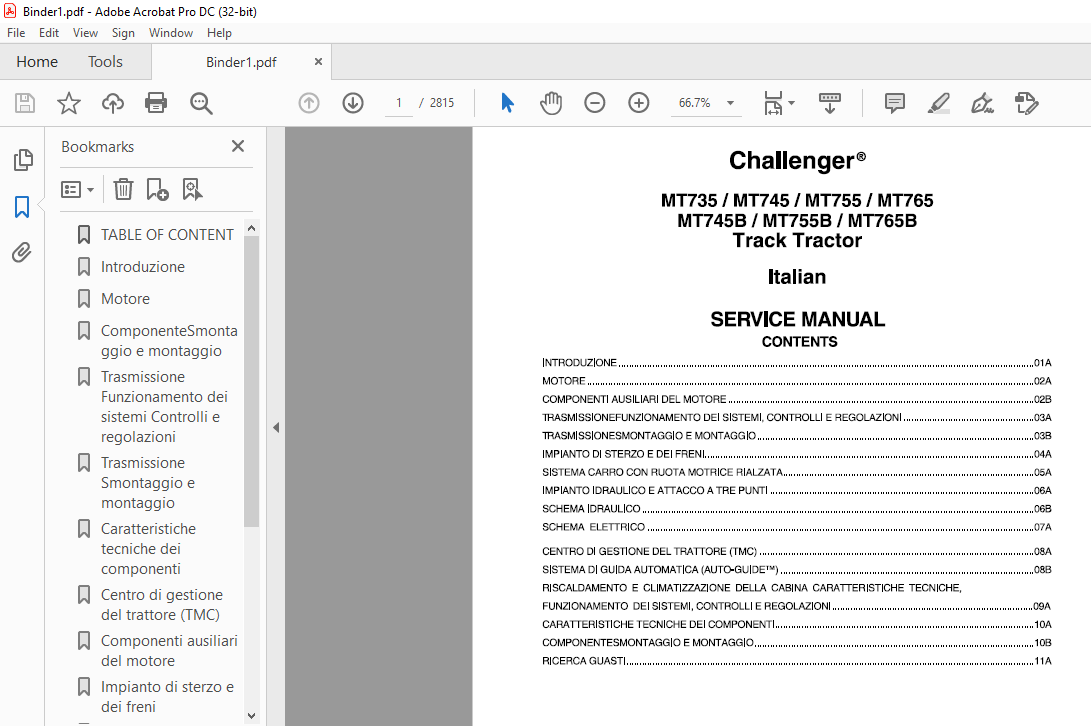The height and width of the screenshot is (726, 1091).
Task: Open the Edit menu
Action: [49, 33]
